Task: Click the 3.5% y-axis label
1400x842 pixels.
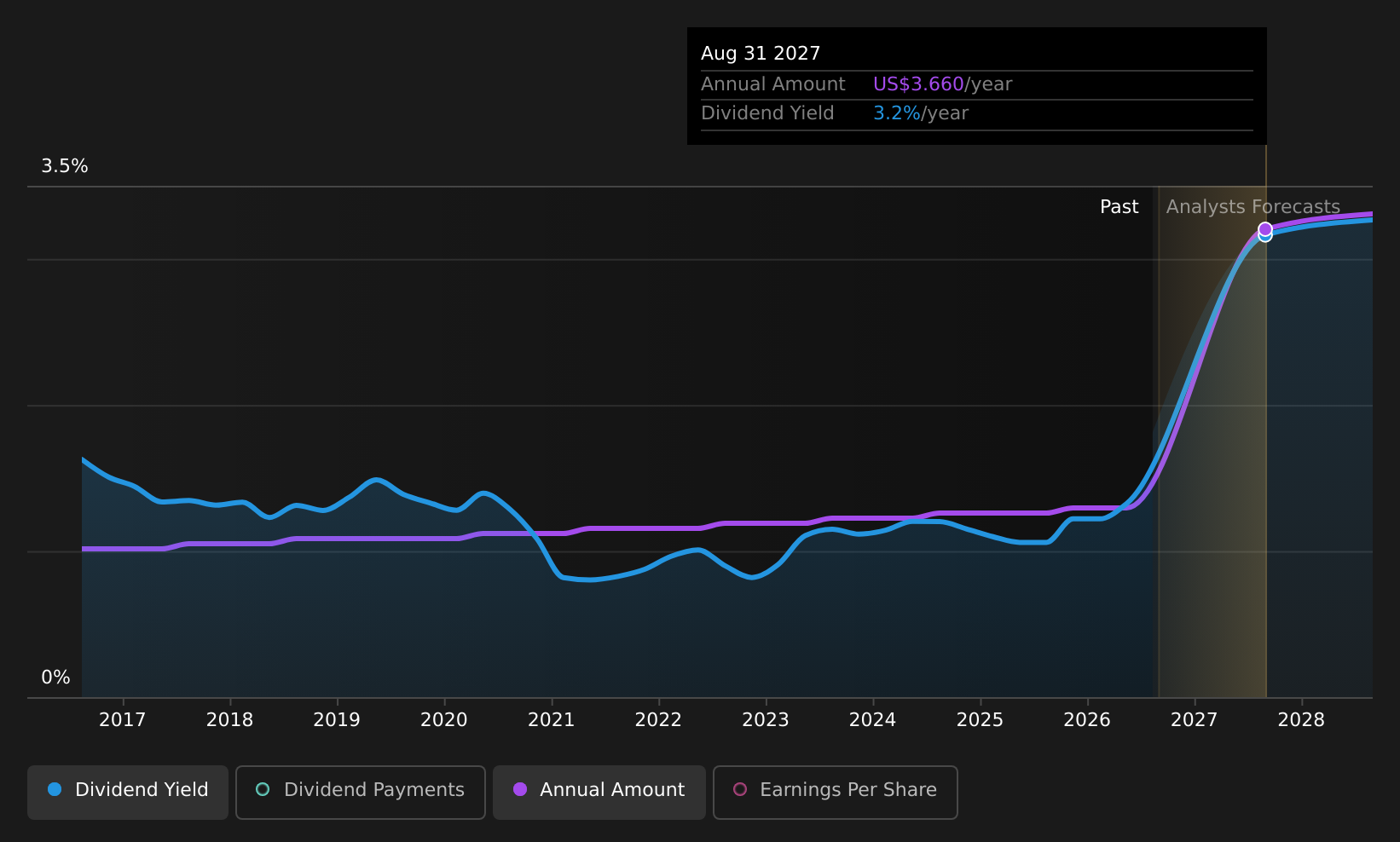Action: pos(65,166)
